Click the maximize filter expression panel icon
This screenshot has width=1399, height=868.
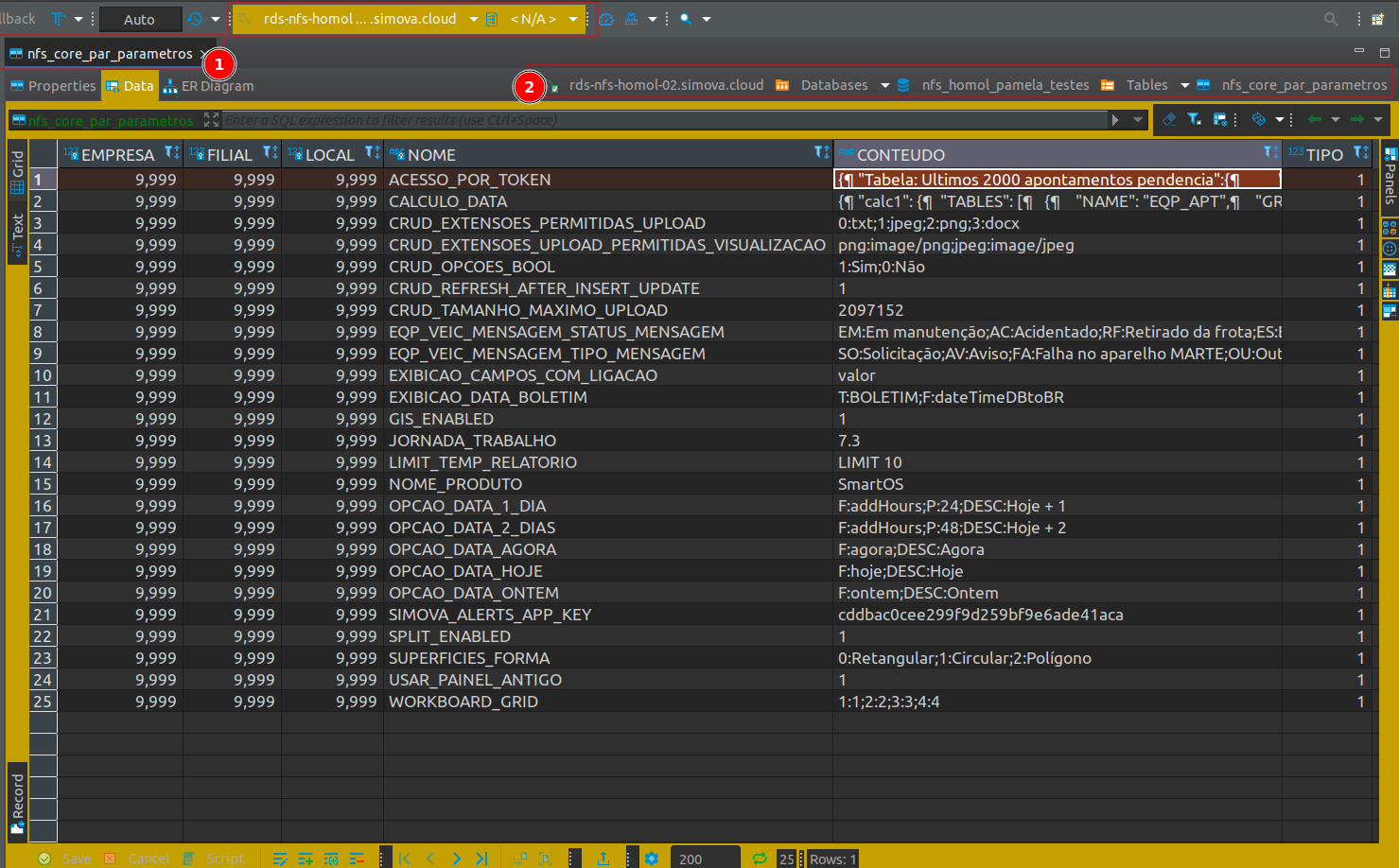(x=211, y=120)
